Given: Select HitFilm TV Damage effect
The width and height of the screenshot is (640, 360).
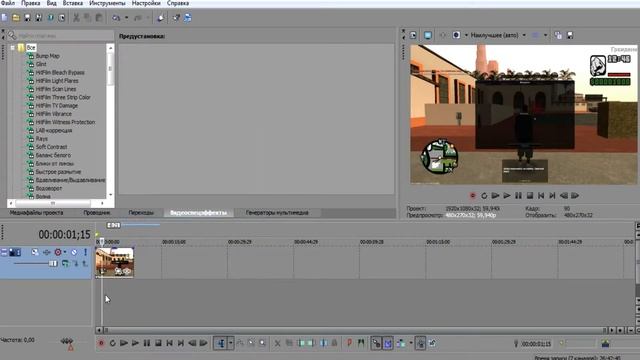Looking at the screenshot, I should pyautogui.click(x=57, y=106).
